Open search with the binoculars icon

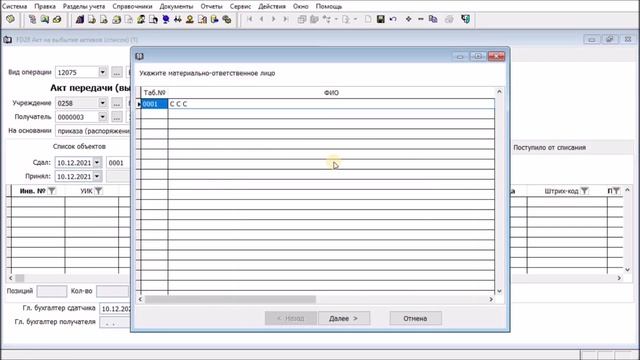[178, 19]
